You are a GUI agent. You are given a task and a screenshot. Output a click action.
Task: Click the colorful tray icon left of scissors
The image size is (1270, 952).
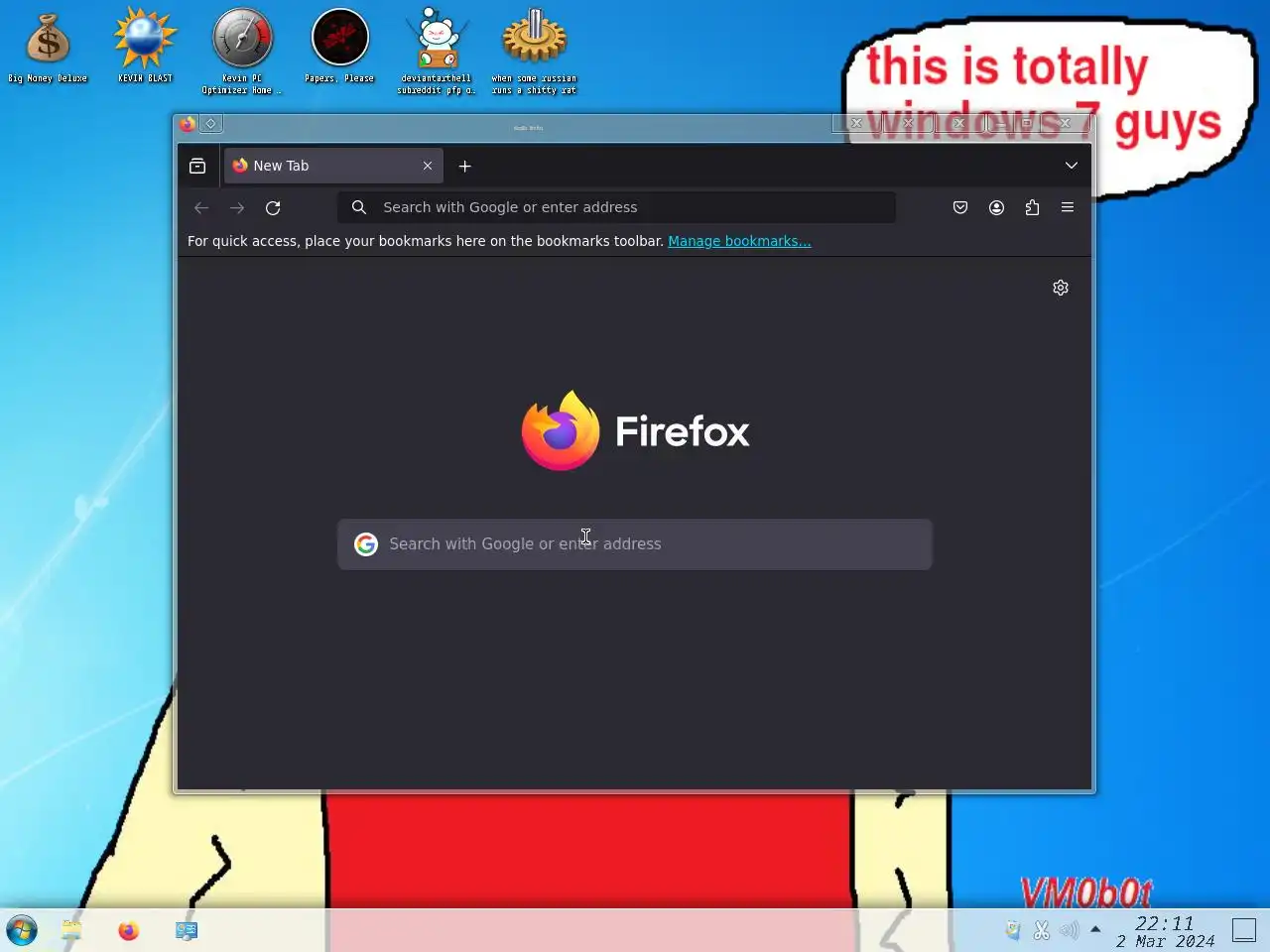(1012, 930)
